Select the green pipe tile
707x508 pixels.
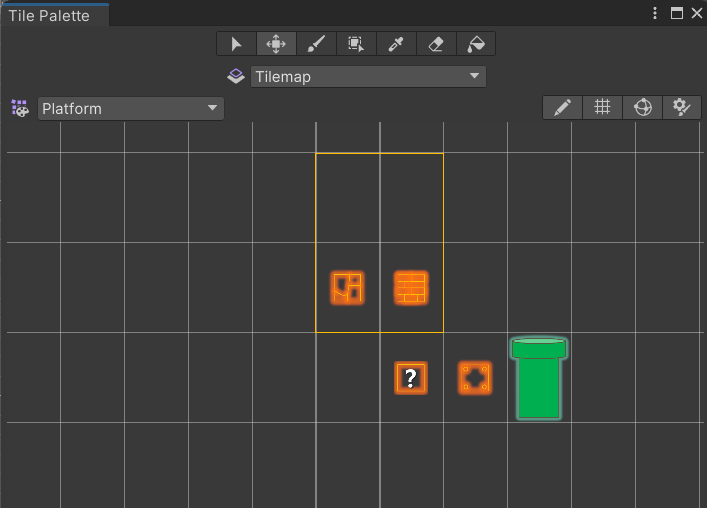[539, 379]
